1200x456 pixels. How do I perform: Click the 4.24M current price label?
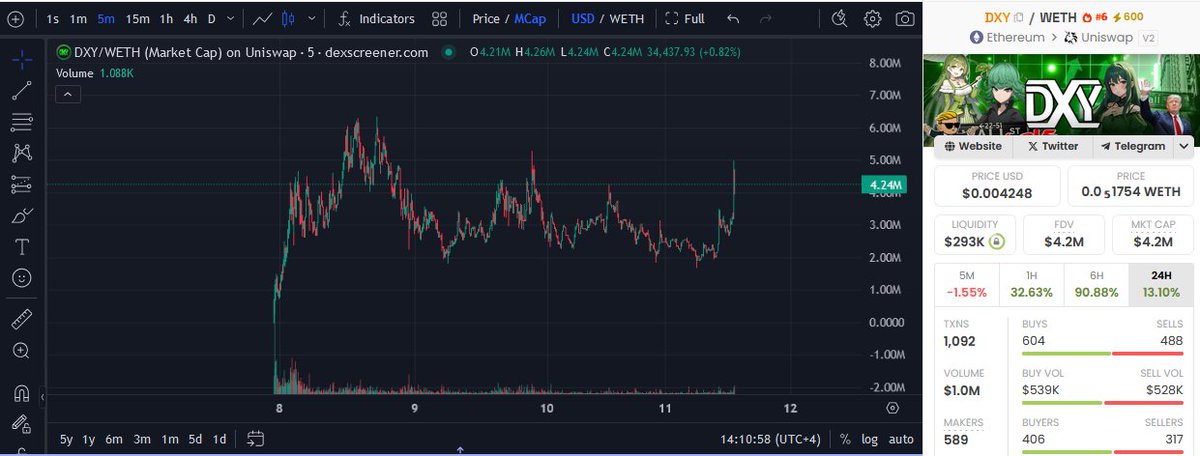(886, 185)
